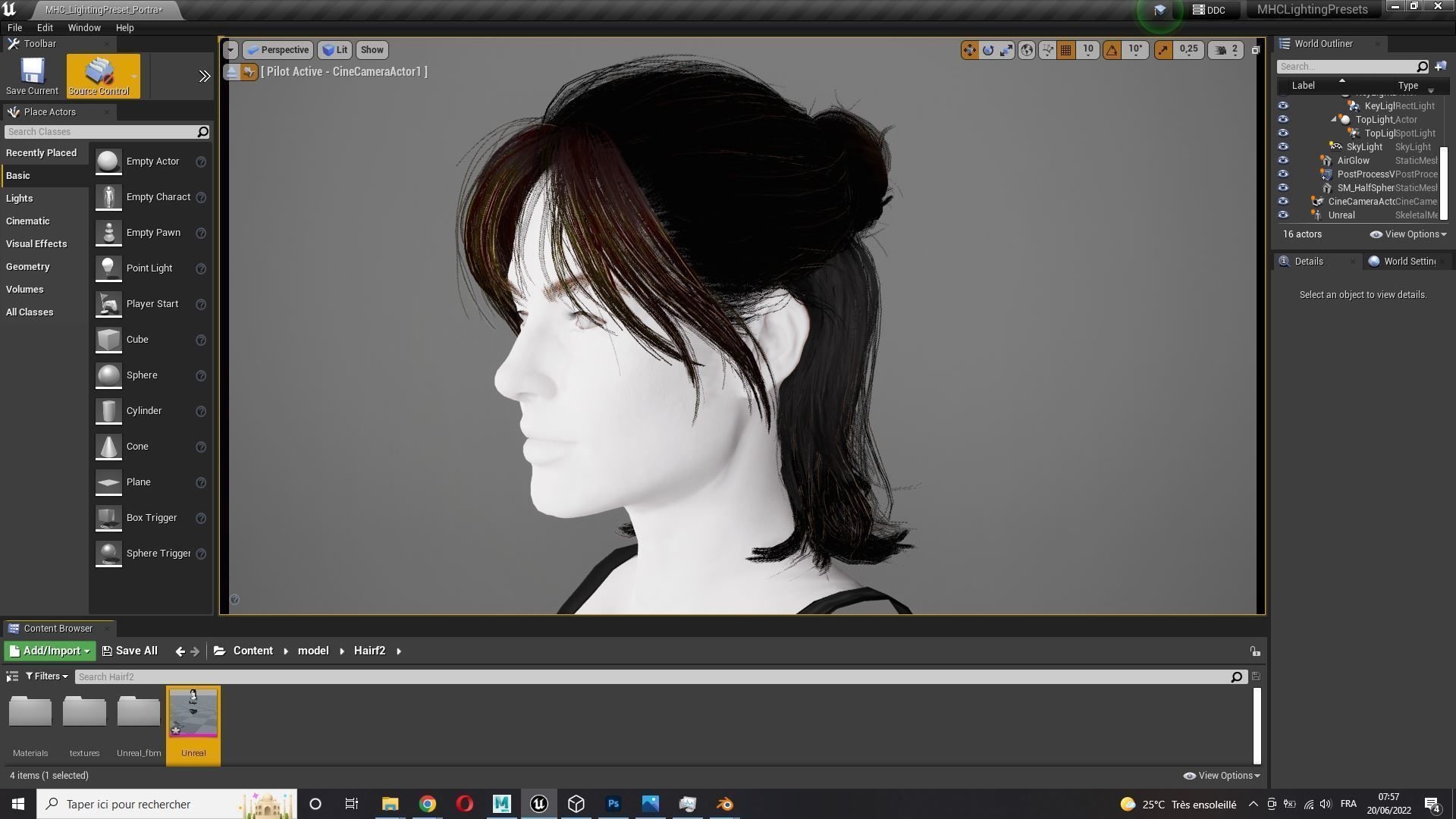The width and height of the screenshot is (1456, 819).
Task: Select the Lights category in Place Actors
Action: (x=20, y=198)
